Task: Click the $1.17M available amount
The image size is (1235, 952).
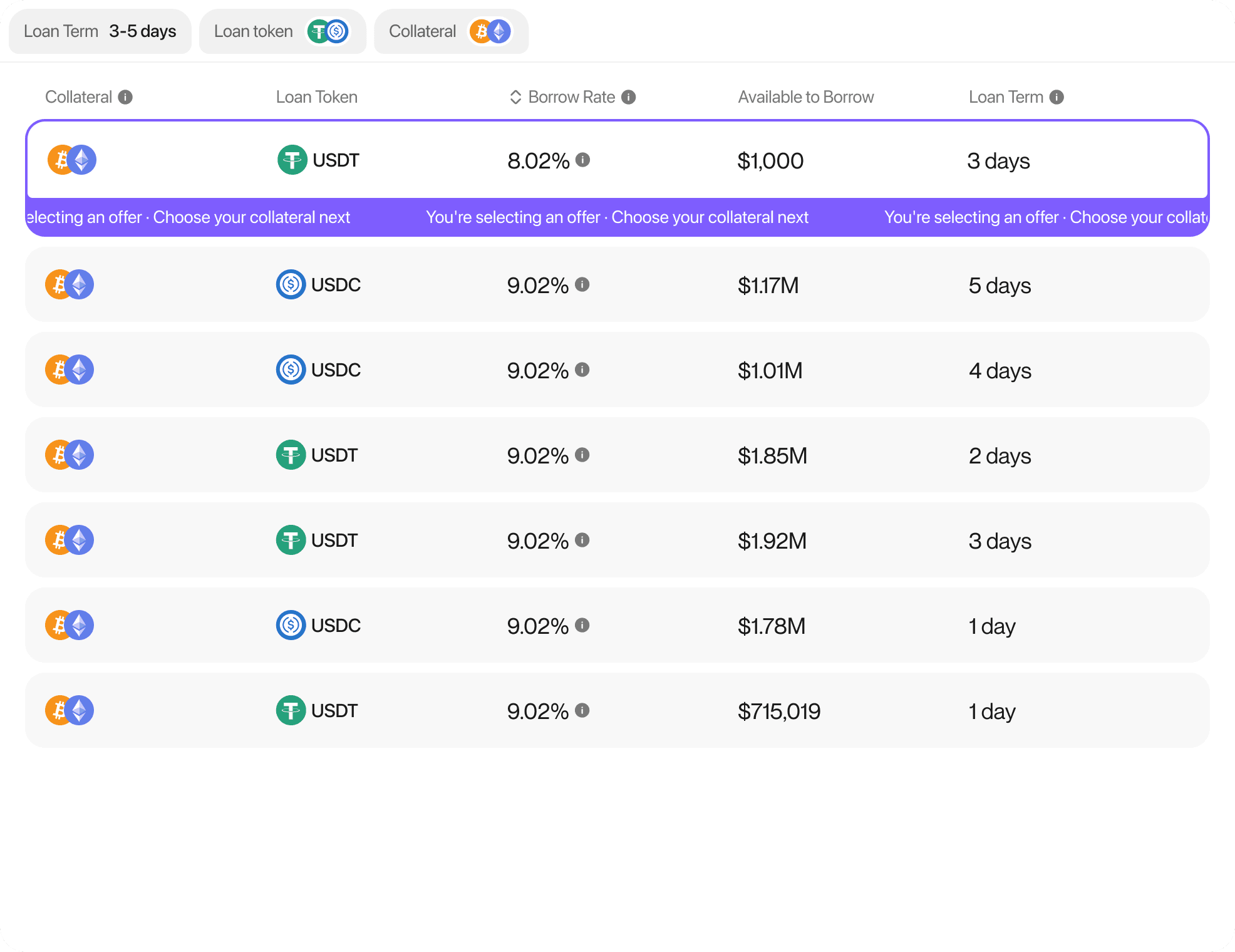Action: pos(768,286)
